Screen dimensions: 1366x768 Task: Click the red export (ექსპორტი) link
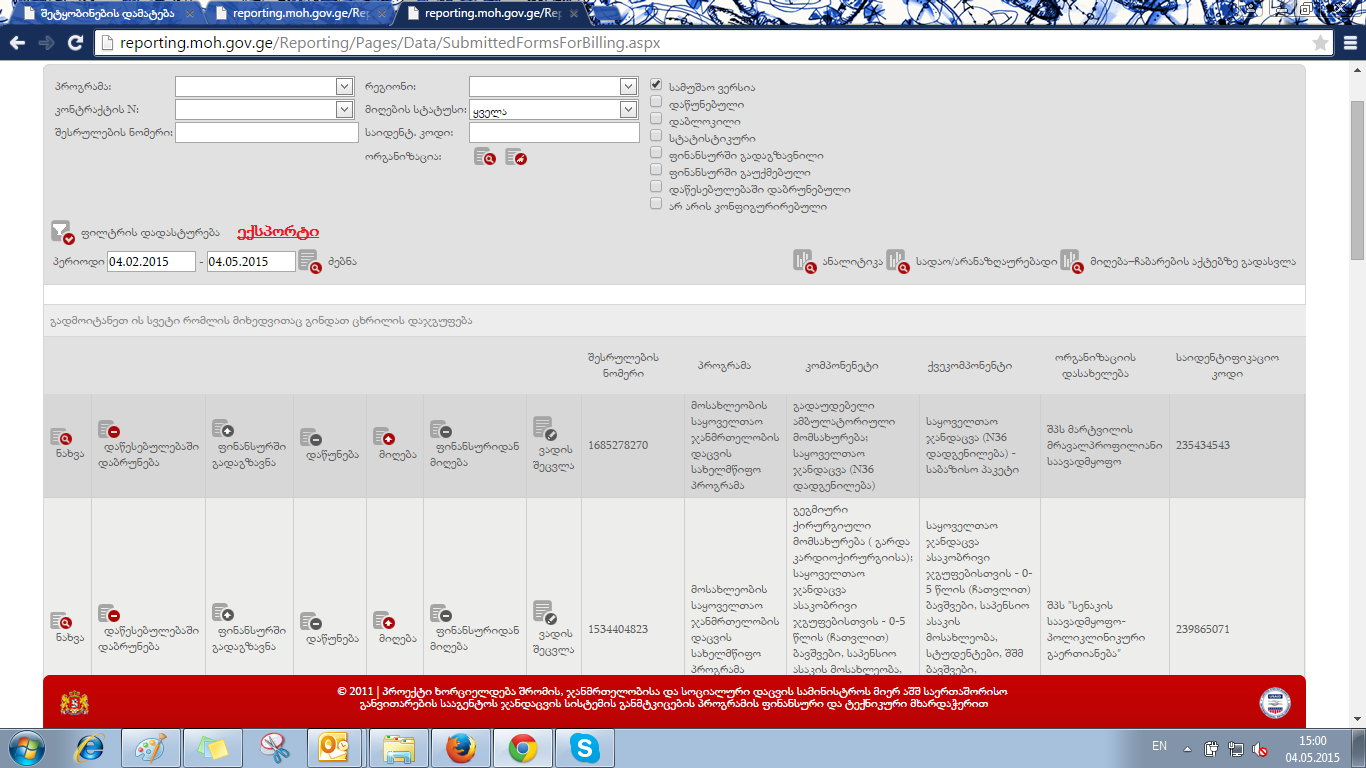point(278,232)
